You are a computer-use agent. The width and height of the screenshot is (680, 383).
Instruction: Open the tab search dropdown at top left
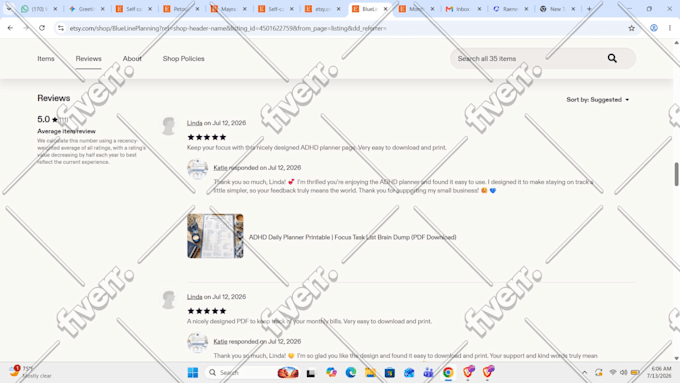9,9
